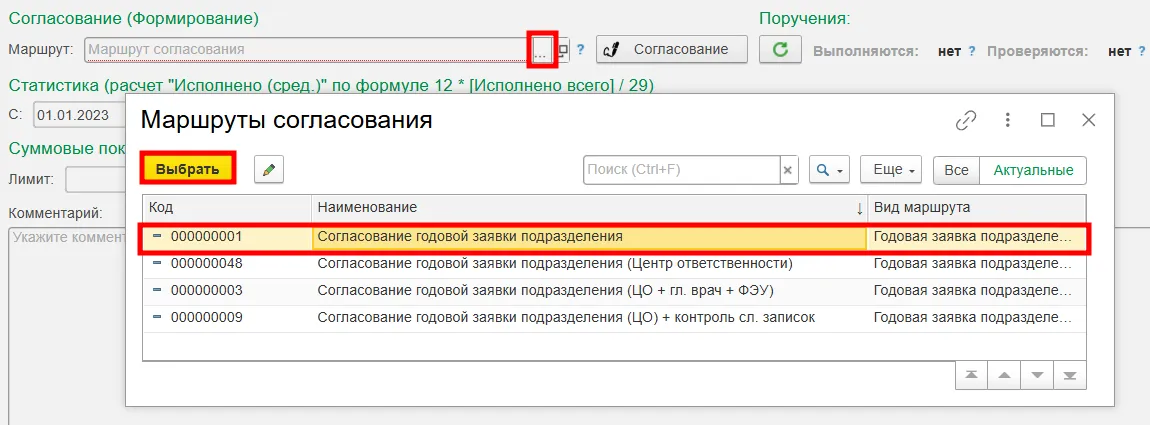The image size is (1150, 425).
Task: Select row with code 000000003
Action: tap(614, 291)
